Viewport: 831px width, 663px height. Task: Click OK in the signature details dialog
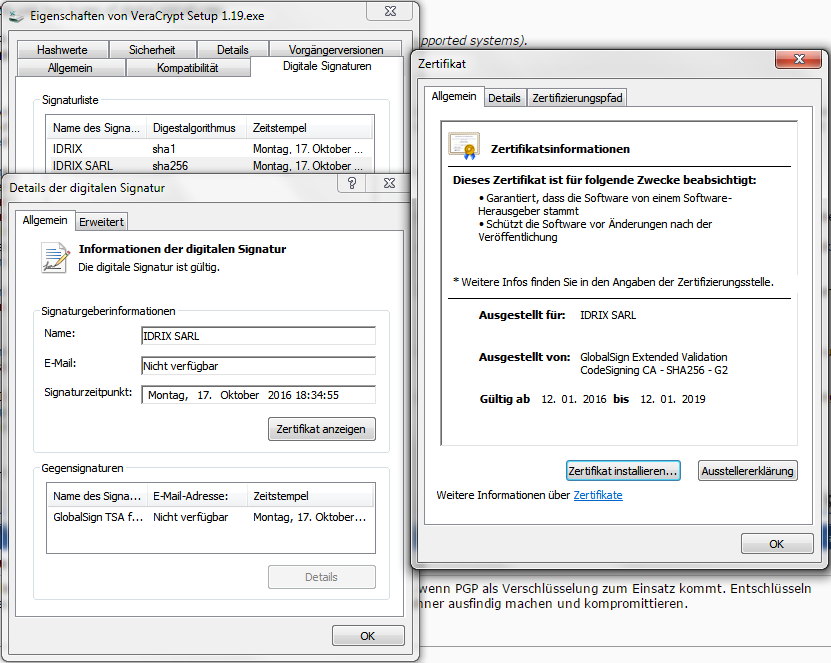368,635
